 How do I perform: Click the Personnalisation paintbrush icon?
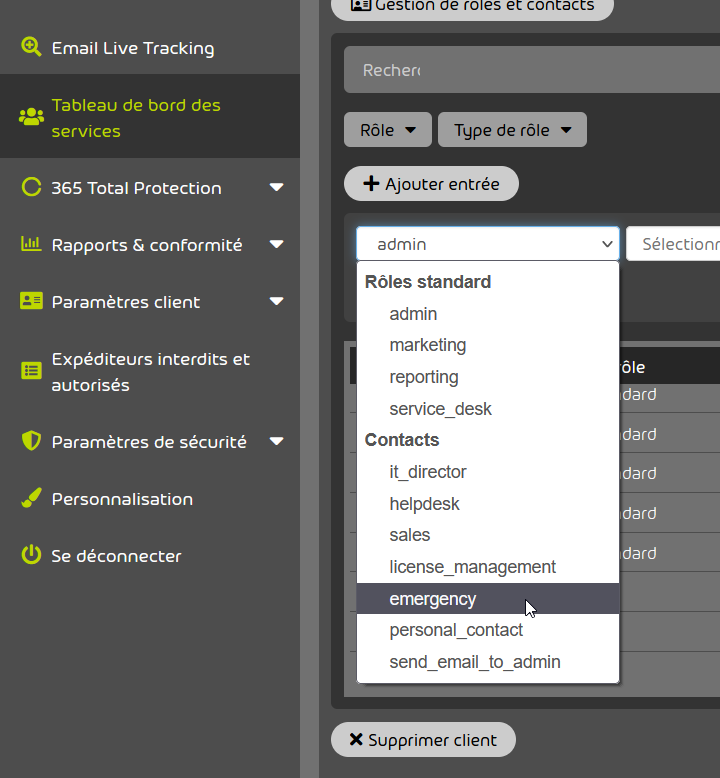(x=31, y=498)
